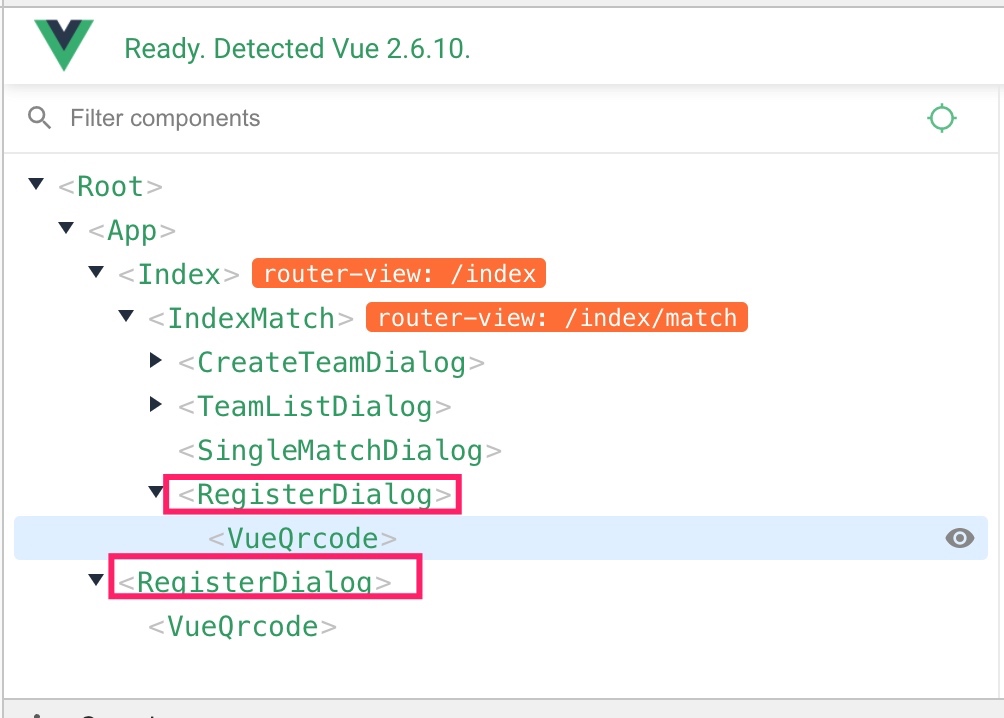1004x718 pixels.
Task: Collapse the Root tree node
Action: (36, 184)
